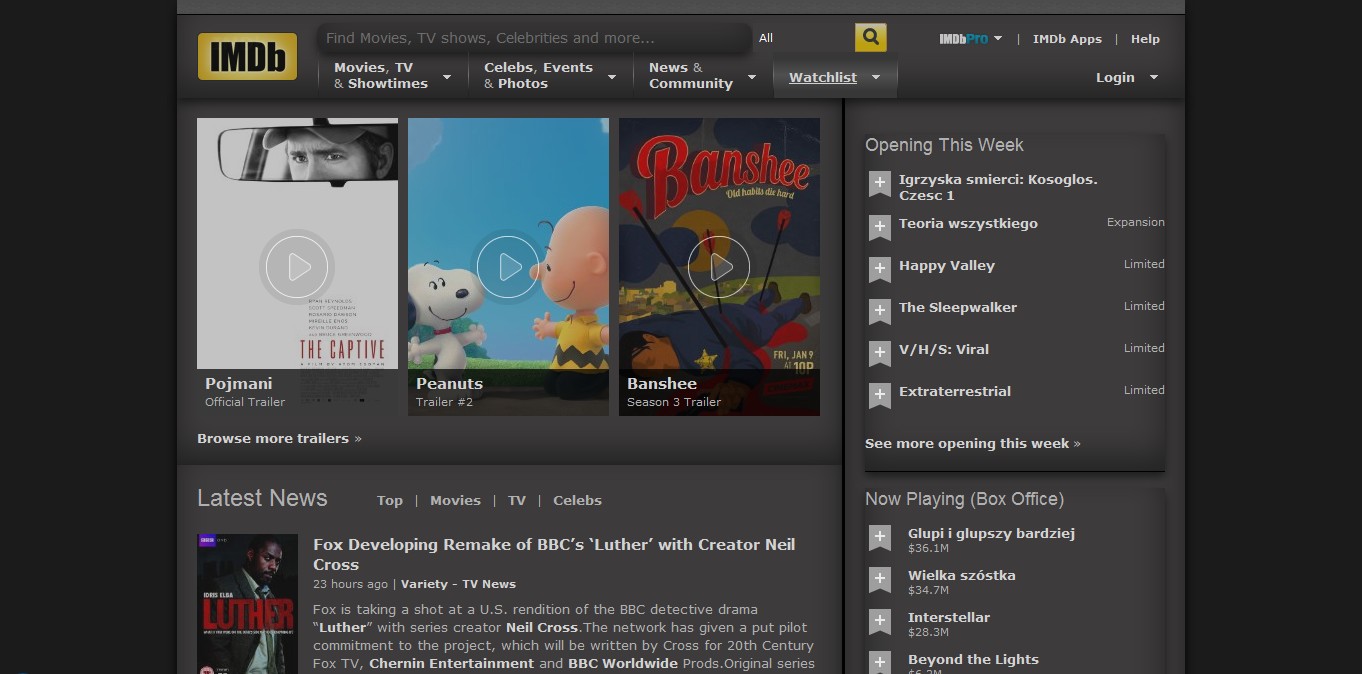
Task: Open the Wielka szóstka box office title
Action: pos(962,575)
